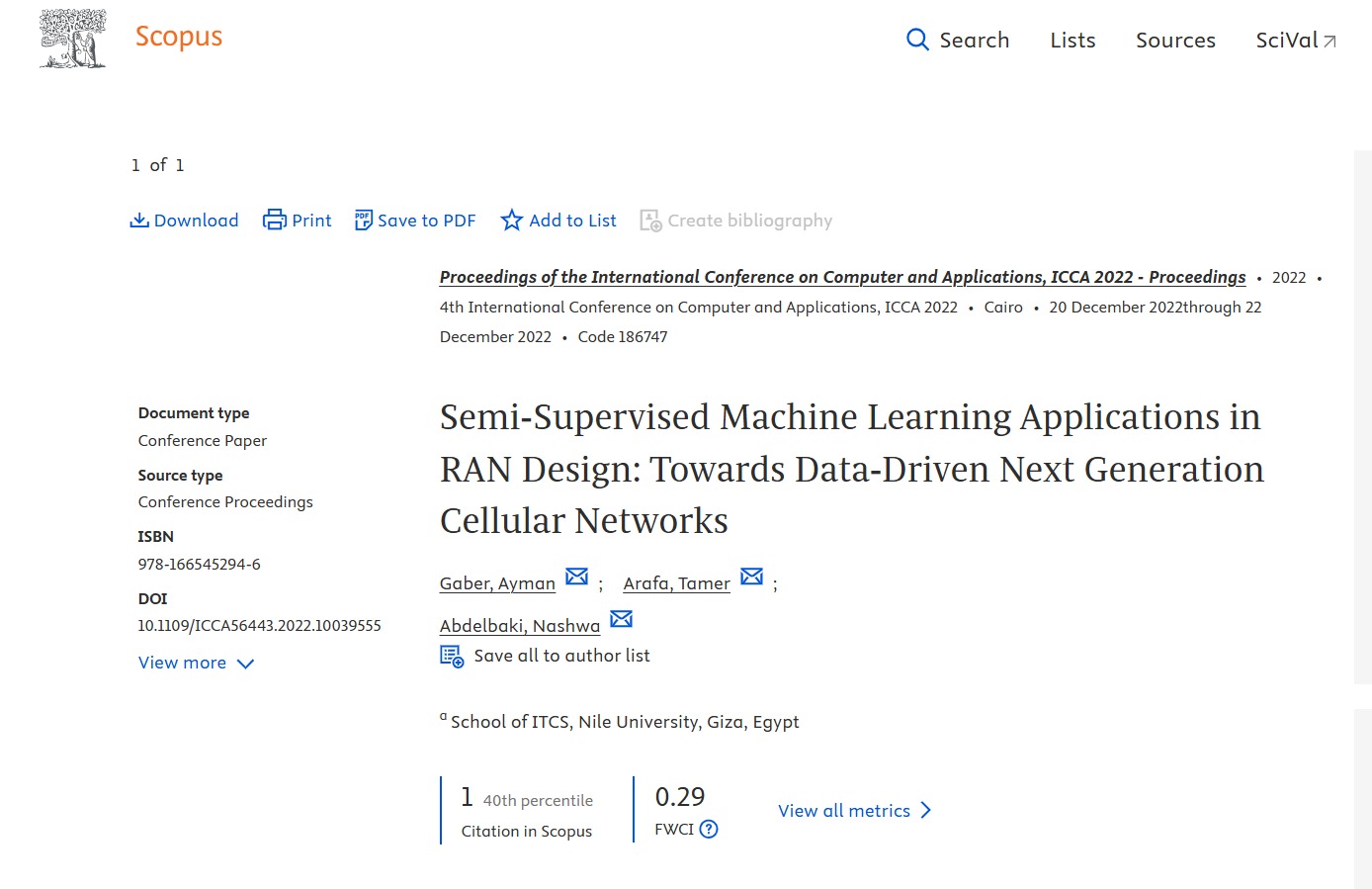Click the Save all to author list icon

(x=452, y=656)
